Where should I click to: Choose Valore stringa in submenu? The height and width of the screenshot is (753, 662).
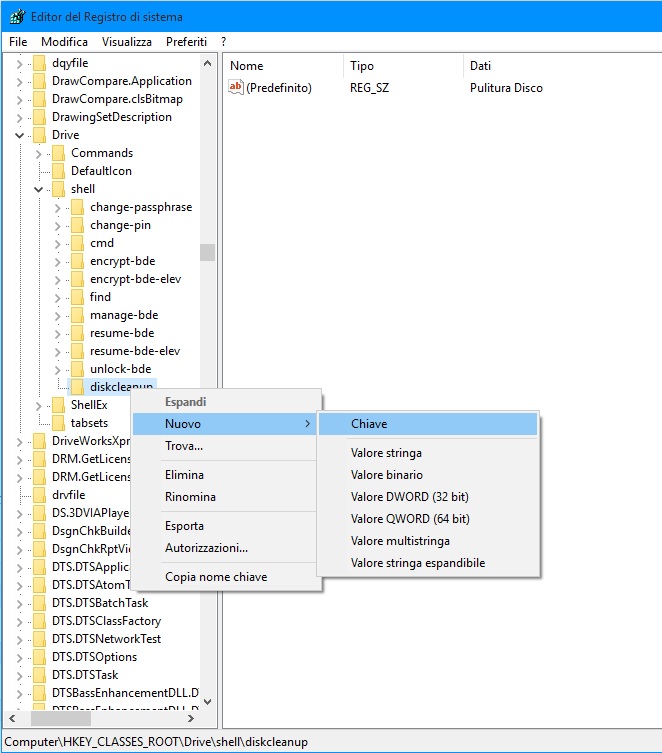click(428, 453)
